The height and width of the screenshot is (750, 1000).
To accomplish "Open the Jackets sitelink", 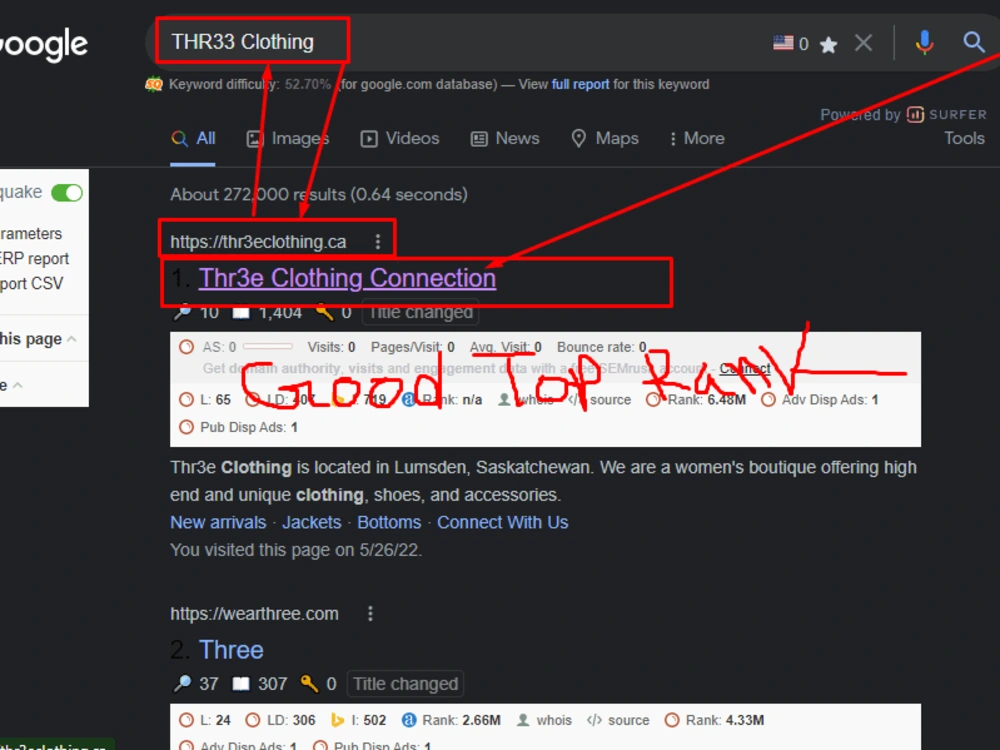I will (312, 522).
